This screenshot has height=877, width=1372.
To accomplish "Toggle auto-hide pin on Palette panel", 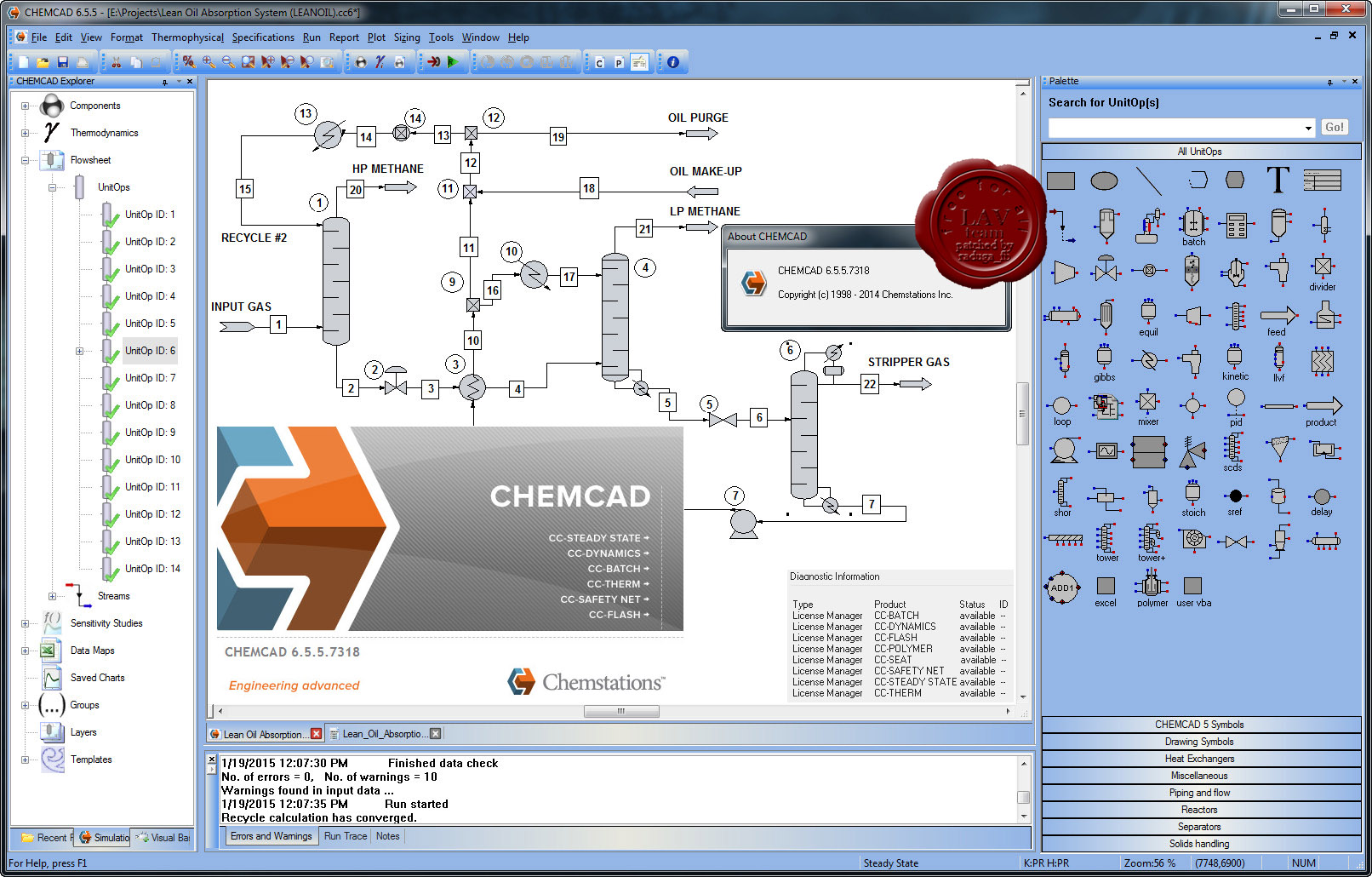I will pyautogui.click(x=1329, y=82).
